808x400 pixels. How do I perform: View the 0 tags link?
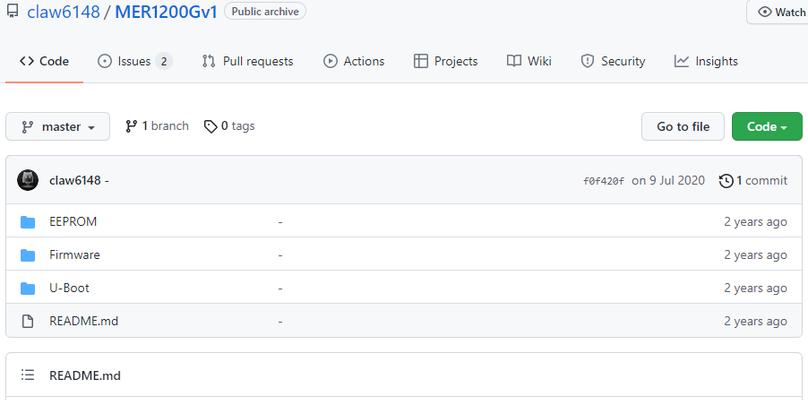pyautogui.click(x=229, y=126)
